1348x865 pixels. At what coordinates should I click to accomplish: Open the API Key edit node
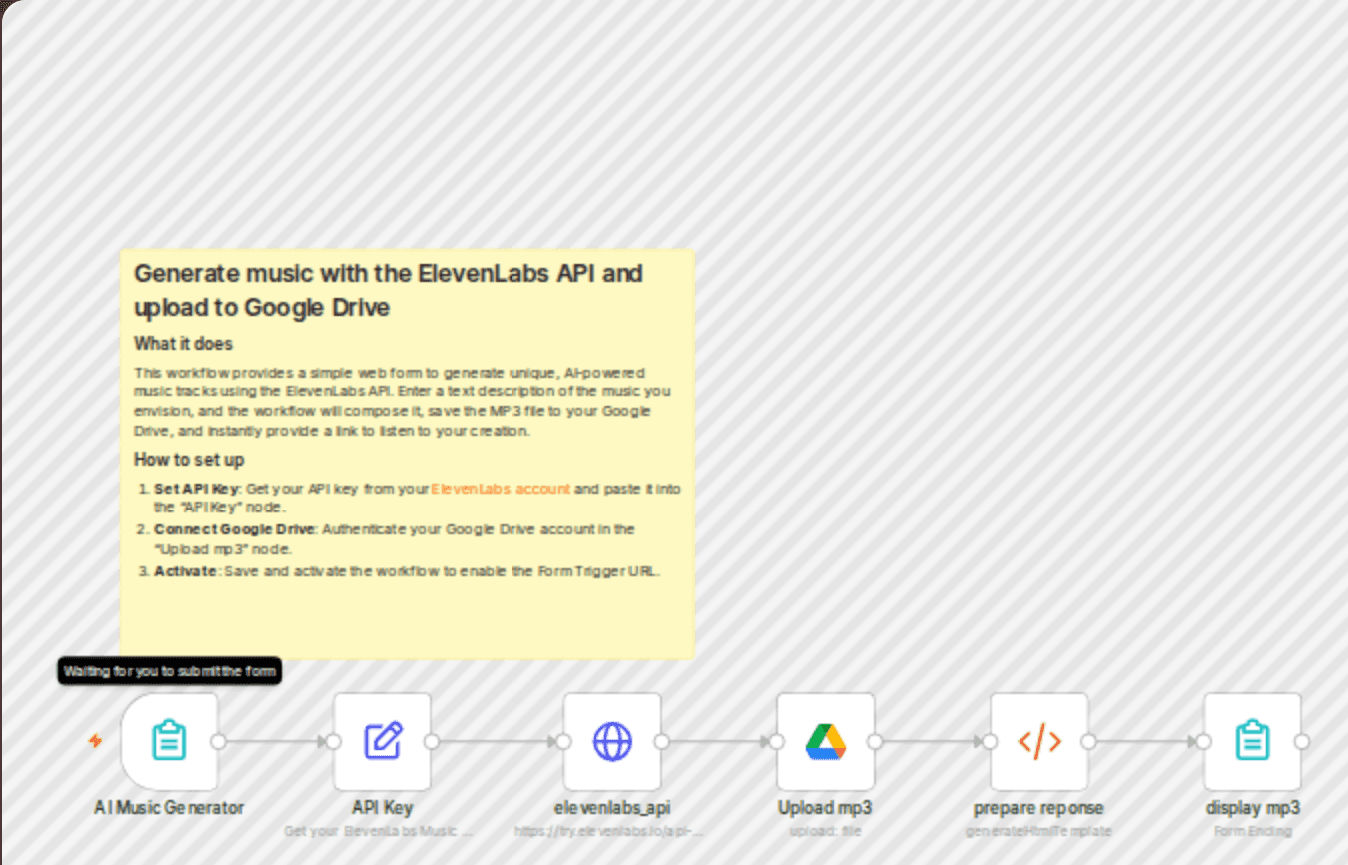[x=383, y=741]
